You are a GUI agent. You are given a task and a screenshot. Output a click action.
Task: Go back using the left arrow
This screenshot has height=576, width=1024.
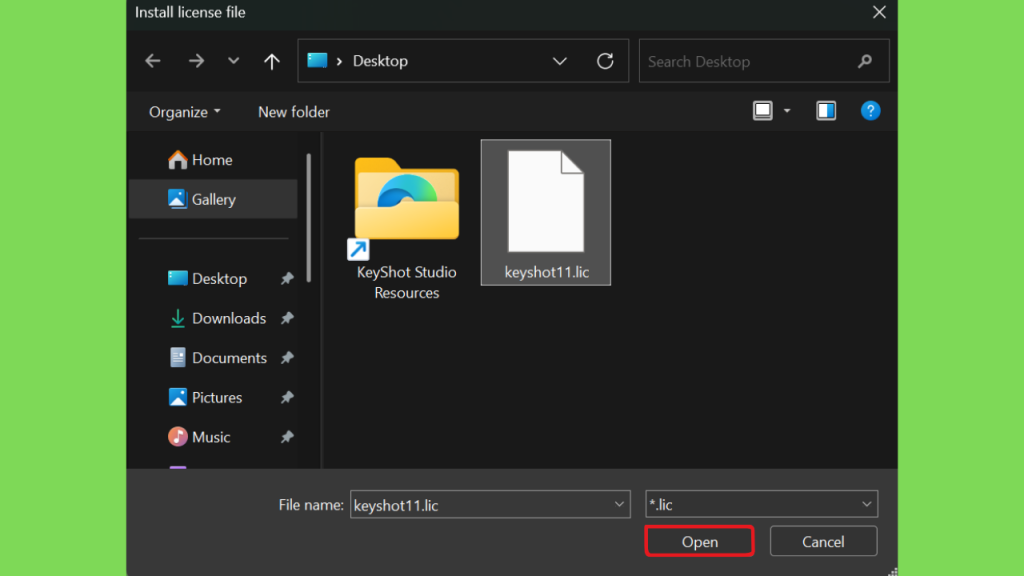pyautogui.click(x=153, y=61)
